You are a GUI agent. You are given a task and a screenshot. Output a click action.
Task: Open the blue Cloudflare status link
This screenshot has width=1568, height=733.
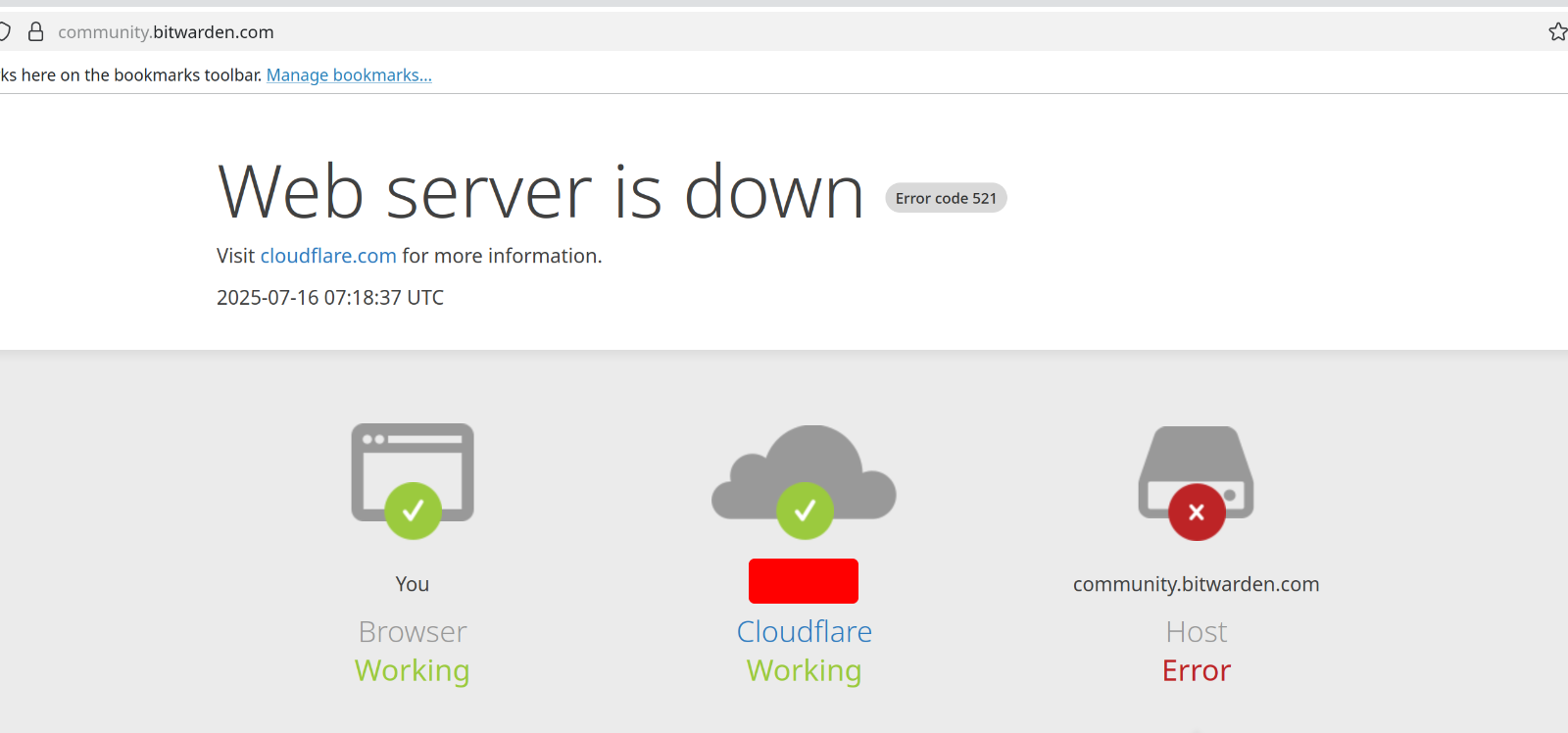click(805, 632)
